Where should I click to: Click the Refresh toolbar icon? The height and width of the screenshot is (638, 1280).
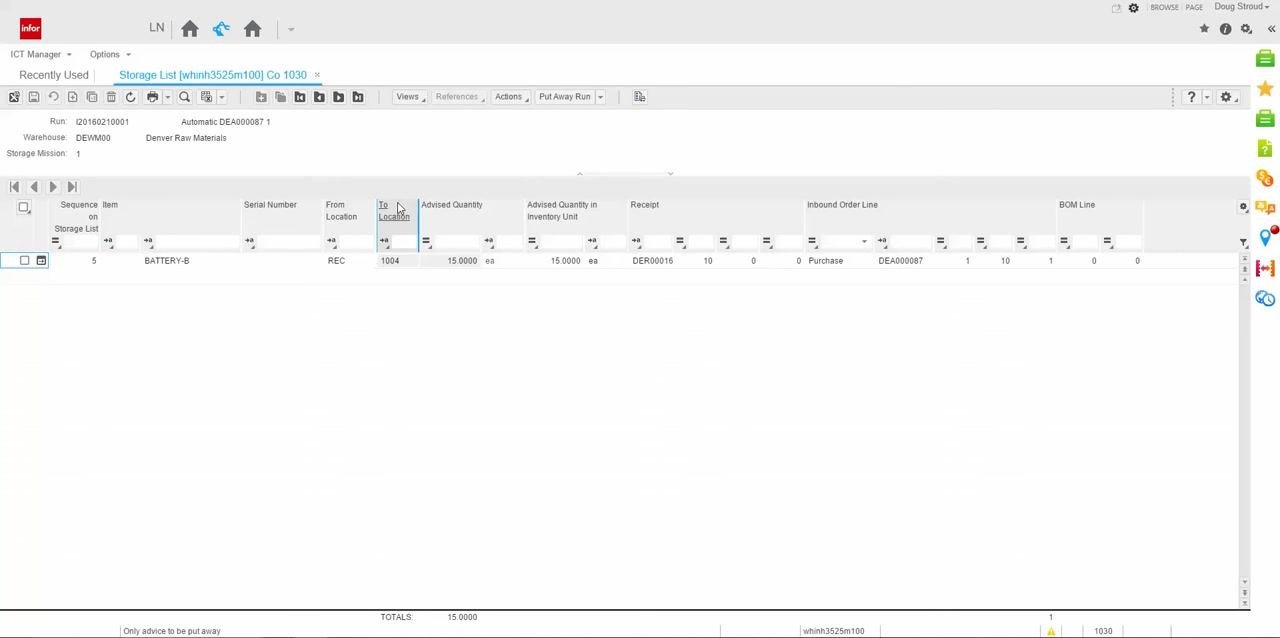[130, 97]
